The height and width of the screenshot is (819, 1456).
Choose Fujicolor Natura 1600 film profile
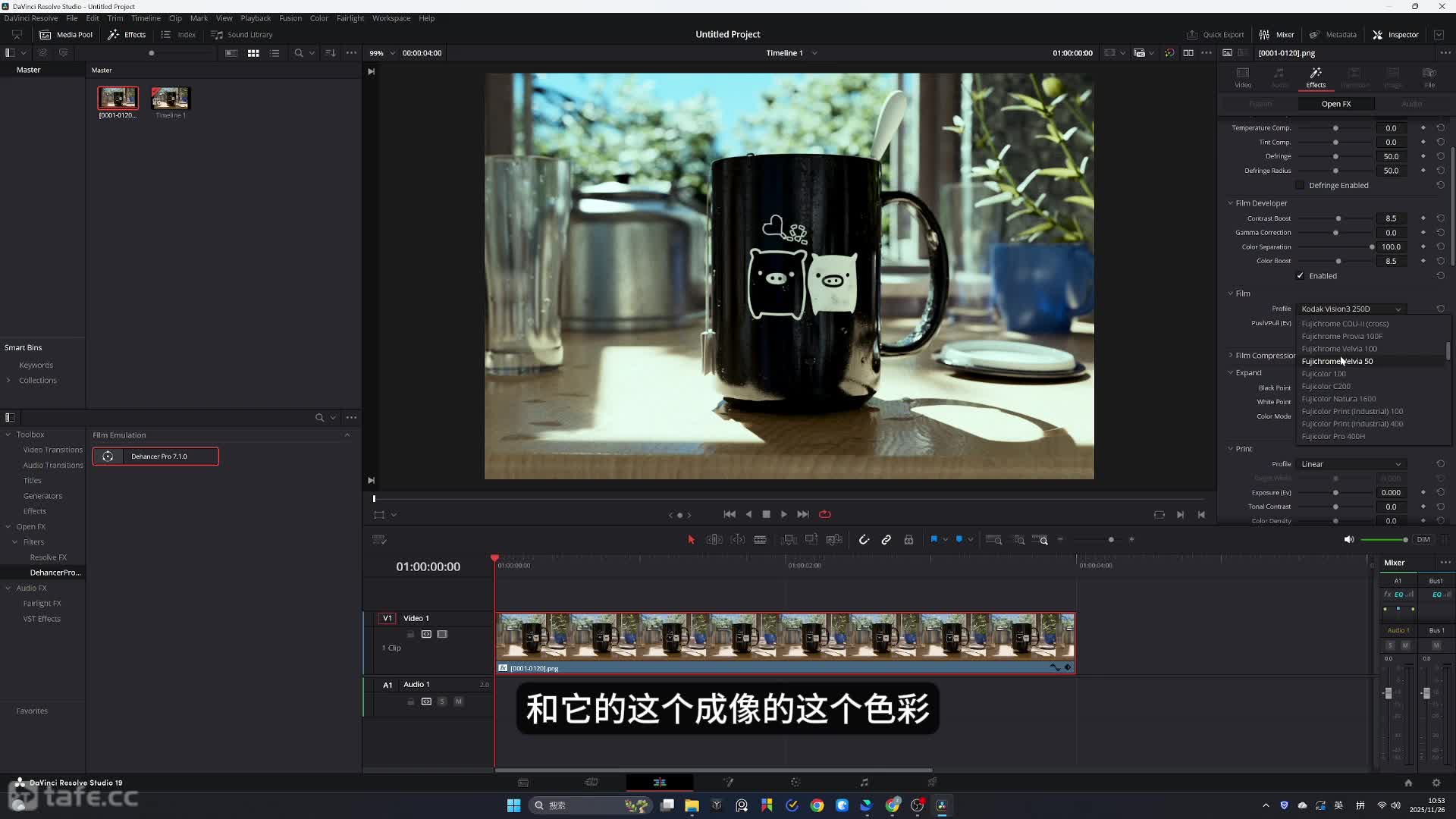coord(1338,399)
